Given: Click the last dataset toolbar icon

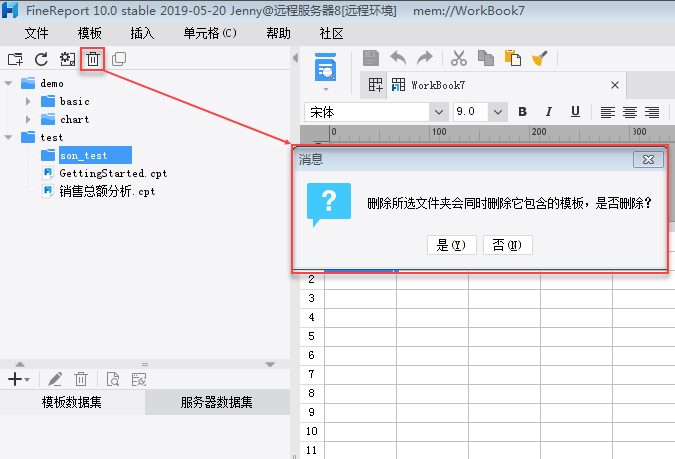Looking at the screenshot, I should [x=139, y=379].
